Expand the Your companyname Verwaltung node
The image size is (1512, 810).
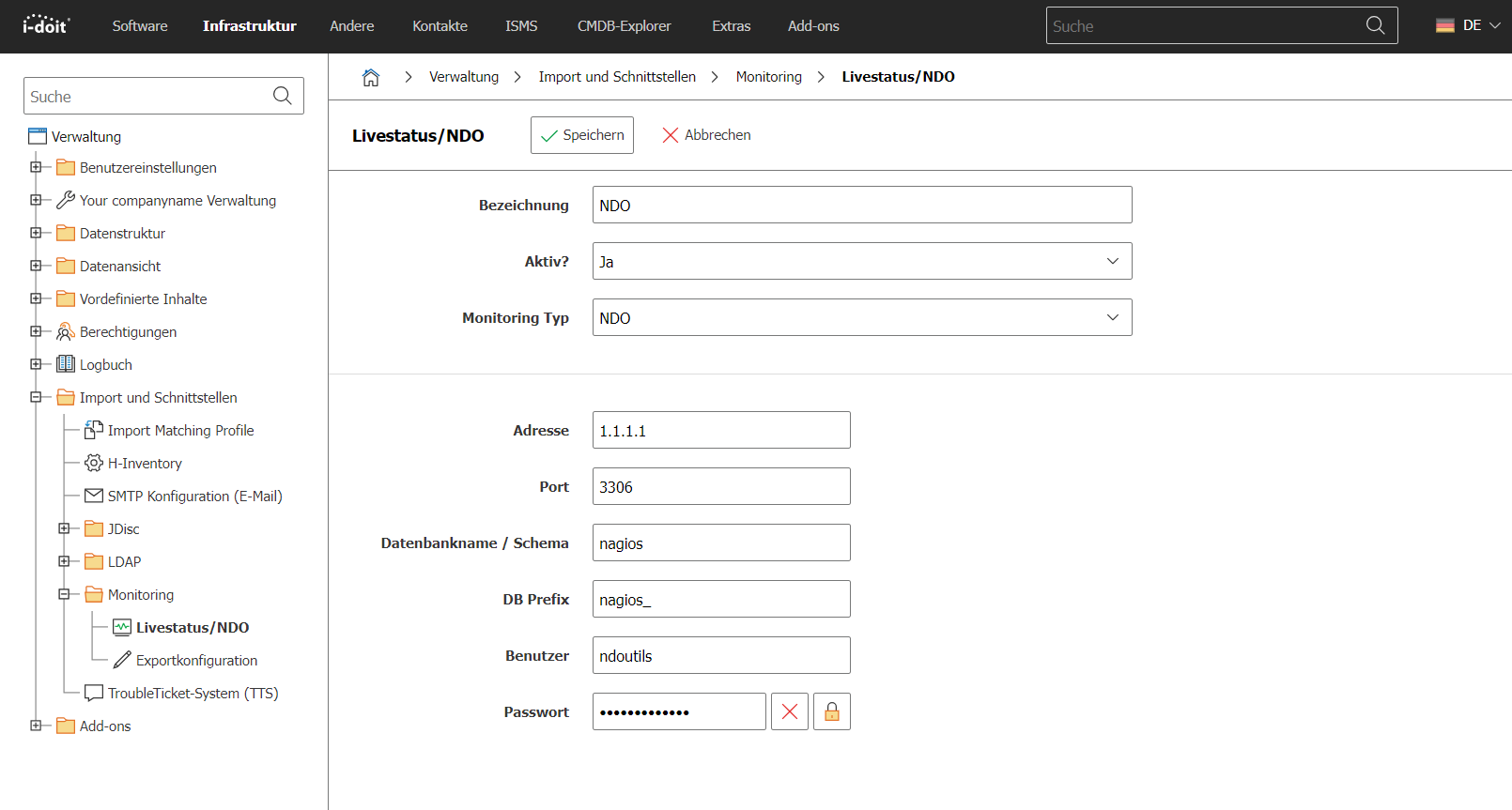point(36,200)
